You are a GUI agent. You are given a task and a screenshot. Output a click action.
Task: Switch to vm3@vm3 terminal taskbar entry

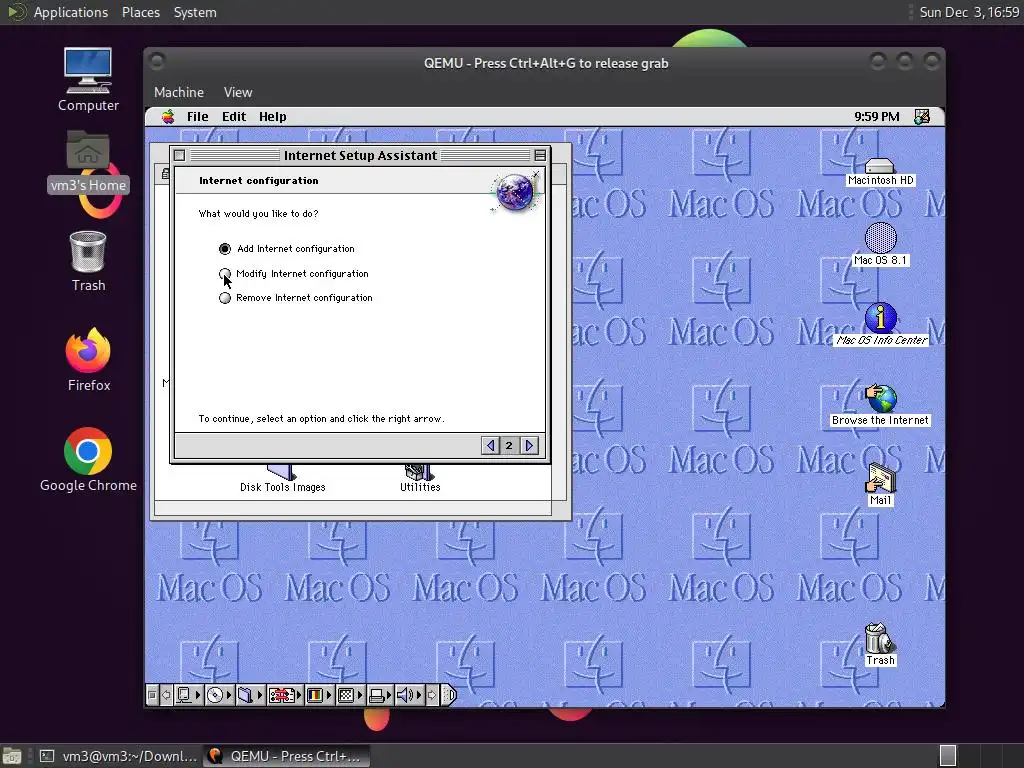(x=118, y=756)
